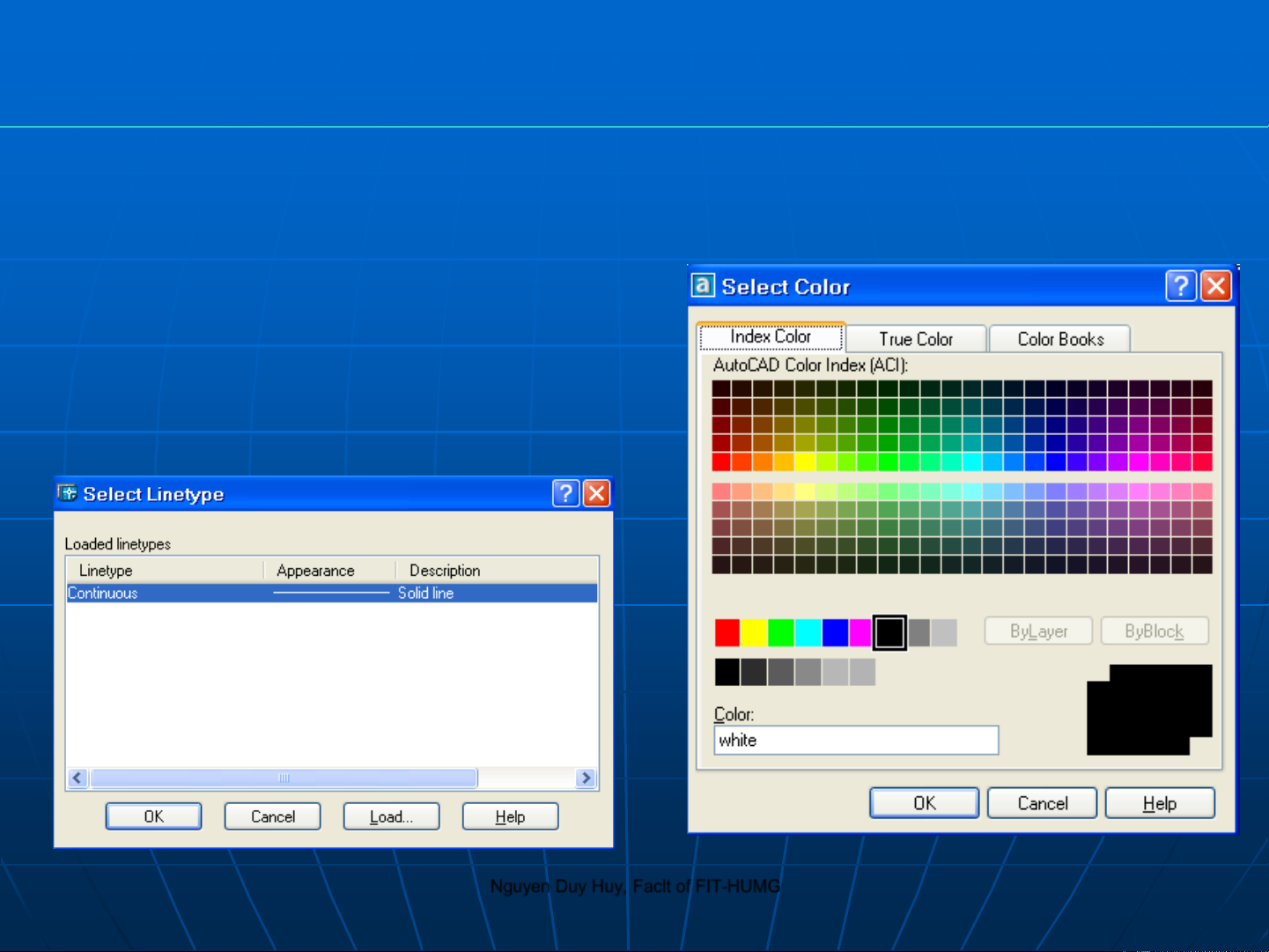Viewport: 1269px width, 952px height.
Task: Select the Index Color tab
Action: click(771, 336)
